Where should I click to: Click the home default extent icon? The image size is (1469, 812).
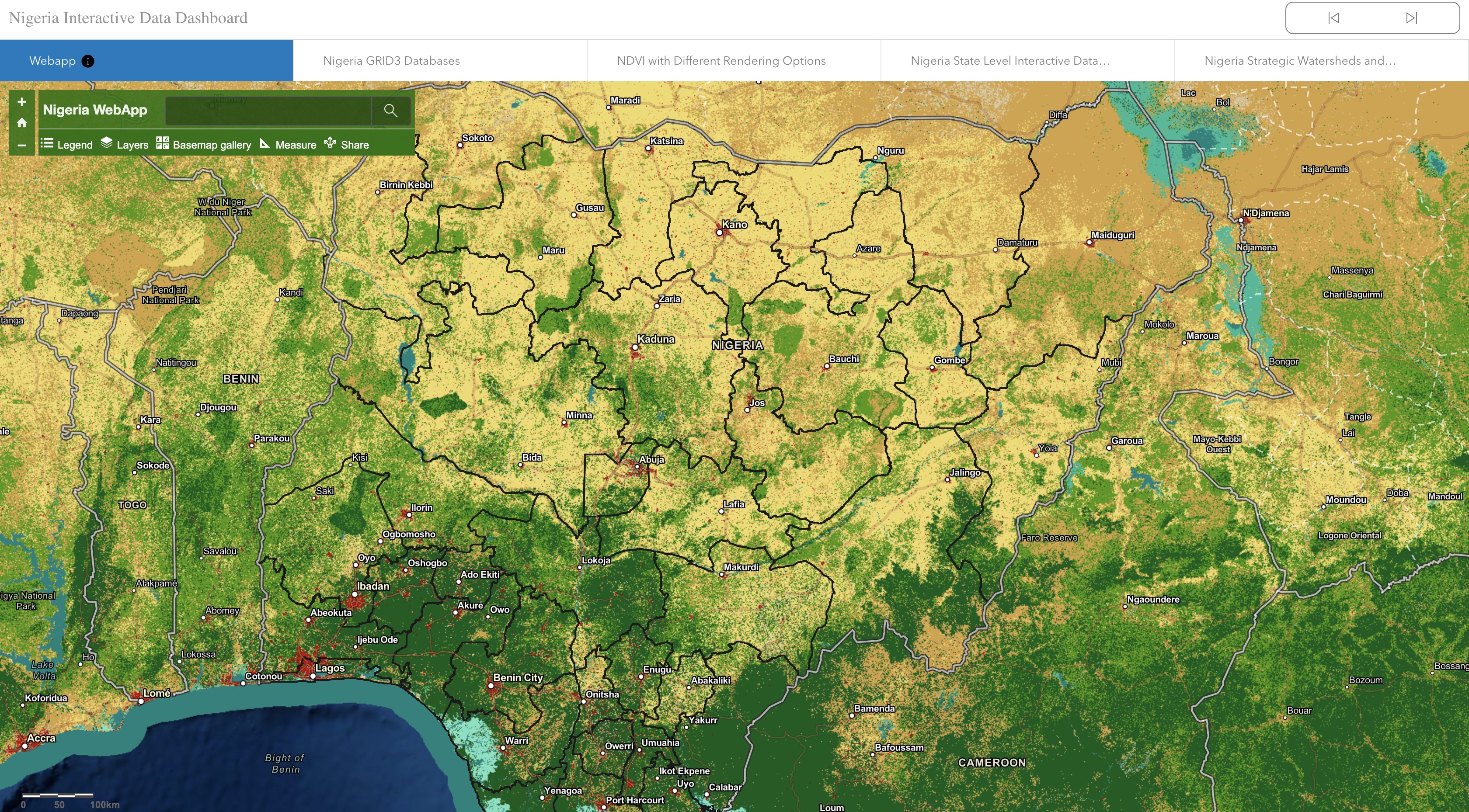click(x=22, y=123)
